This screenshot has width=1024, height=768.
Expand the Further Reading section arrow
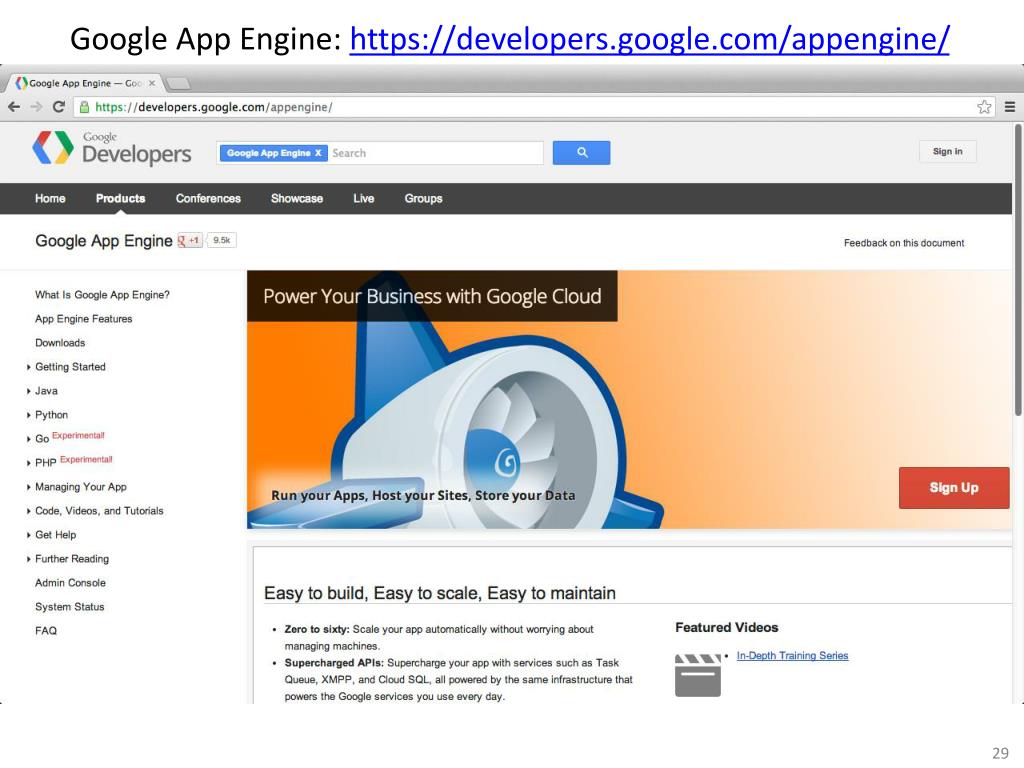click(x=29, y=559)
